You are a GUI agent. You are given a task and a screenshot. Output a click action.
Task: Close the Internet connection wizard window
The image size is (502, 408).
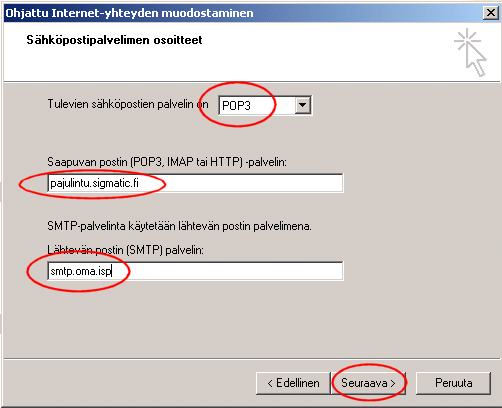click(491, 13)
